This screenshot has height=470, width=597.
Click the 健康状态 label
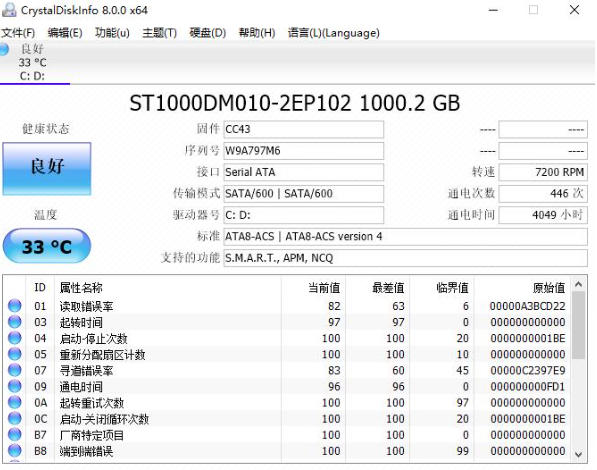coord(46,129)
